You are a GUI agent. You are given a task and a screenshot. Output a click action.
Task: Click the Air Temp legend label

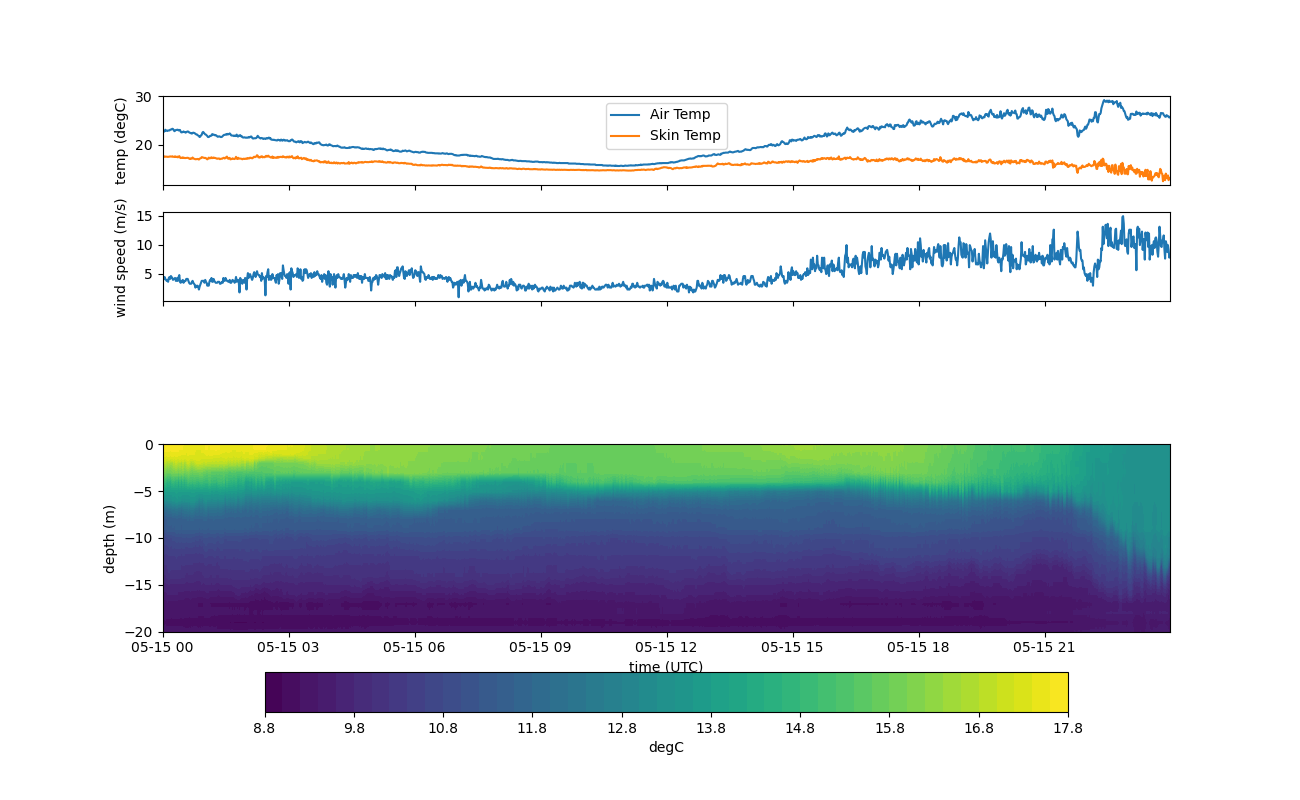(679, 115)
